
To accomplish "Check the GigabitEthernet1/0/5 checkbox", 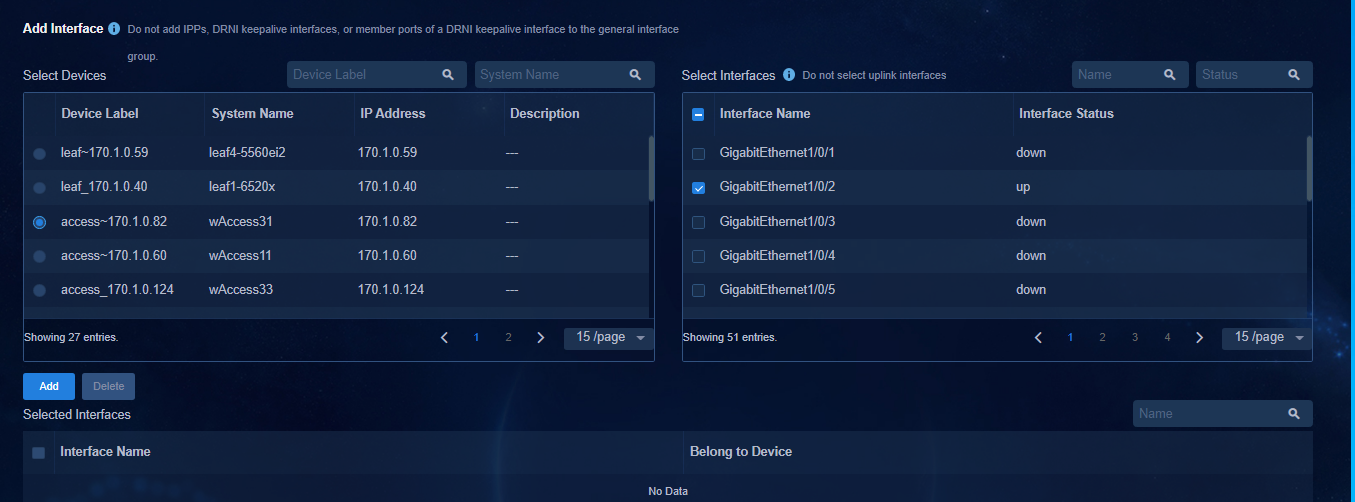I will [698, 290].
